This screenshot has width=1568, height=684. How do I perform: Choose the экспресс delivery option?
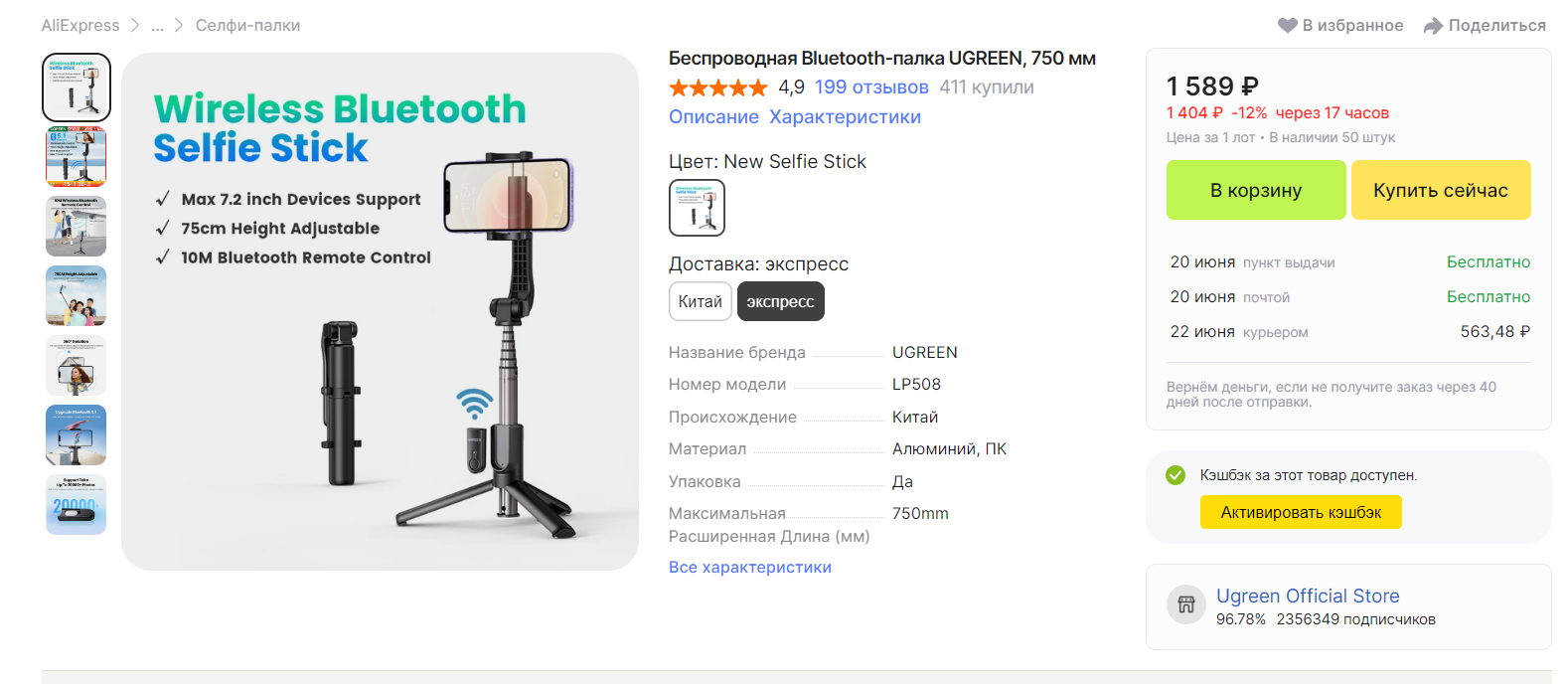[781, 301]
